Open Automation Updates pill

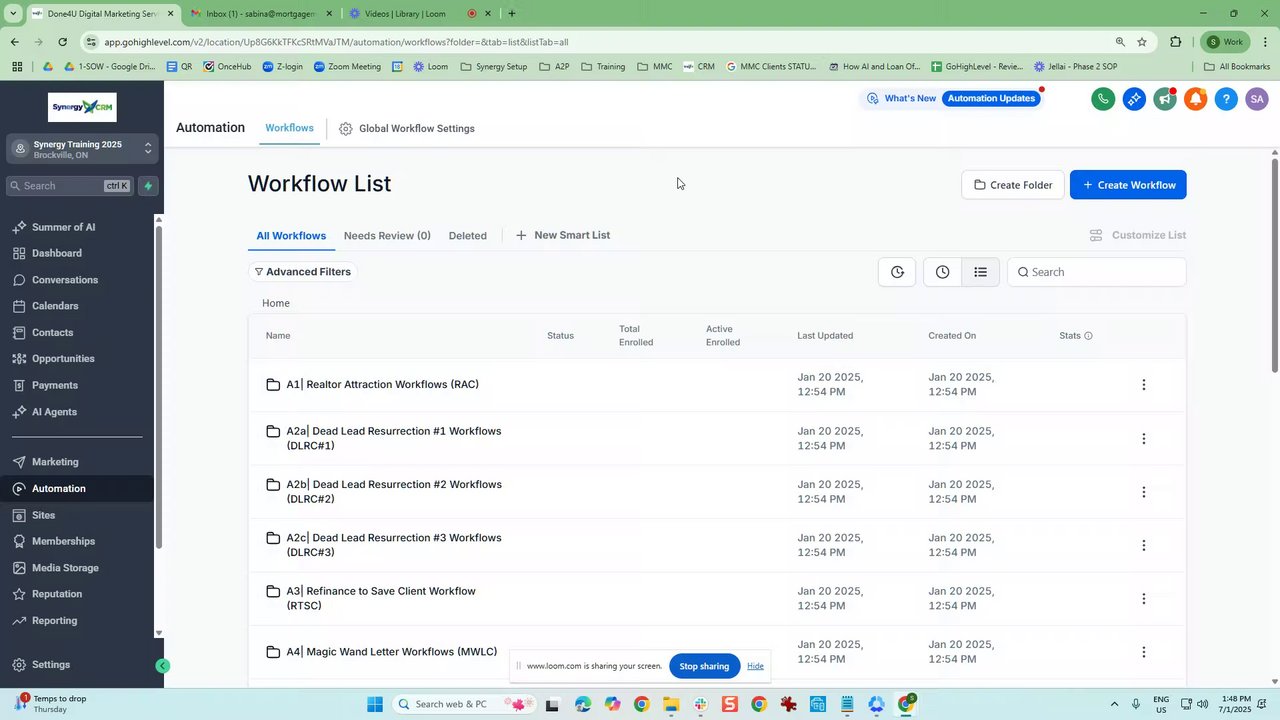(991, 99)
